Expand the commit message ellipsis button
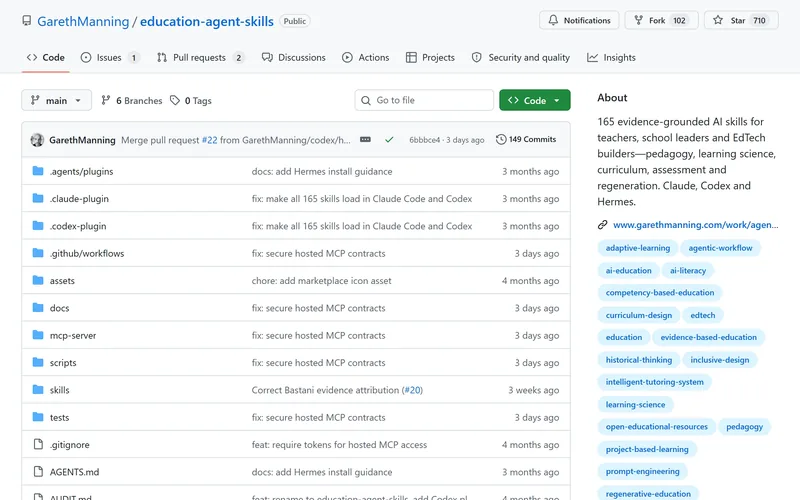Image resolution: width=800 pixels, height=500 pixels. (365, 140)
